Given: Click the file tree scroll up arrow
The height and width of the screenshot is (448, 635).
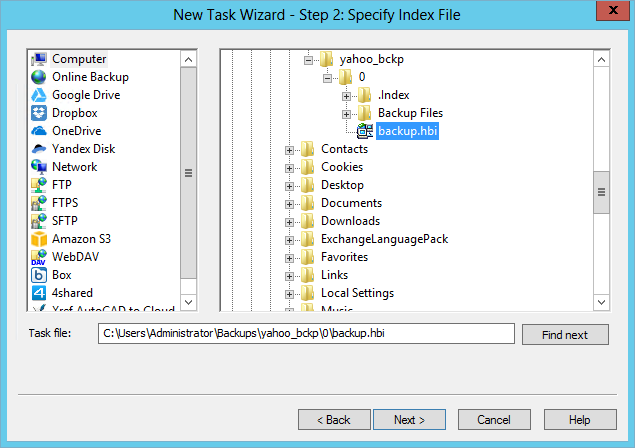Looking at the screenshot, I should pyautogui.click(x=601, y=60).
